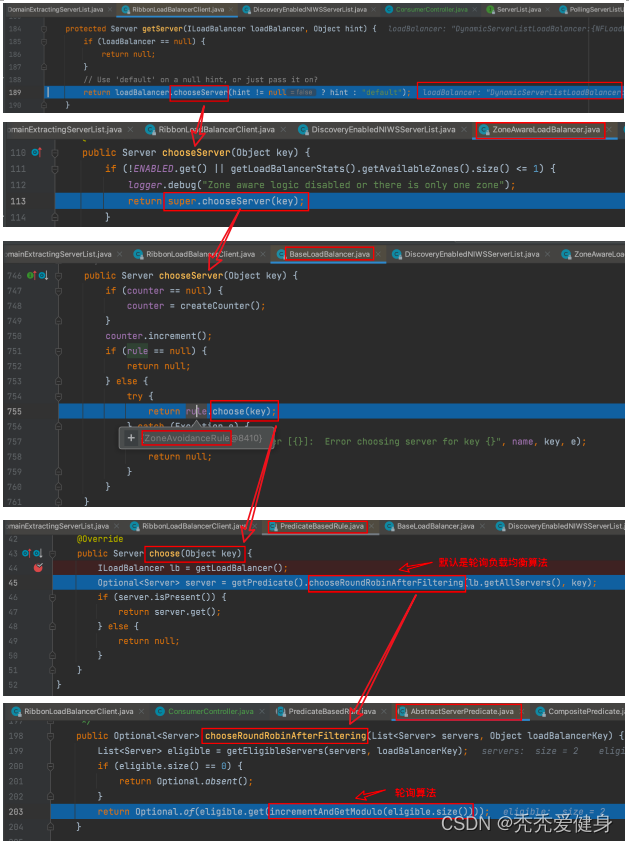
Task: Click the logger.debug call on line 112
Action: tap(321, 185)
